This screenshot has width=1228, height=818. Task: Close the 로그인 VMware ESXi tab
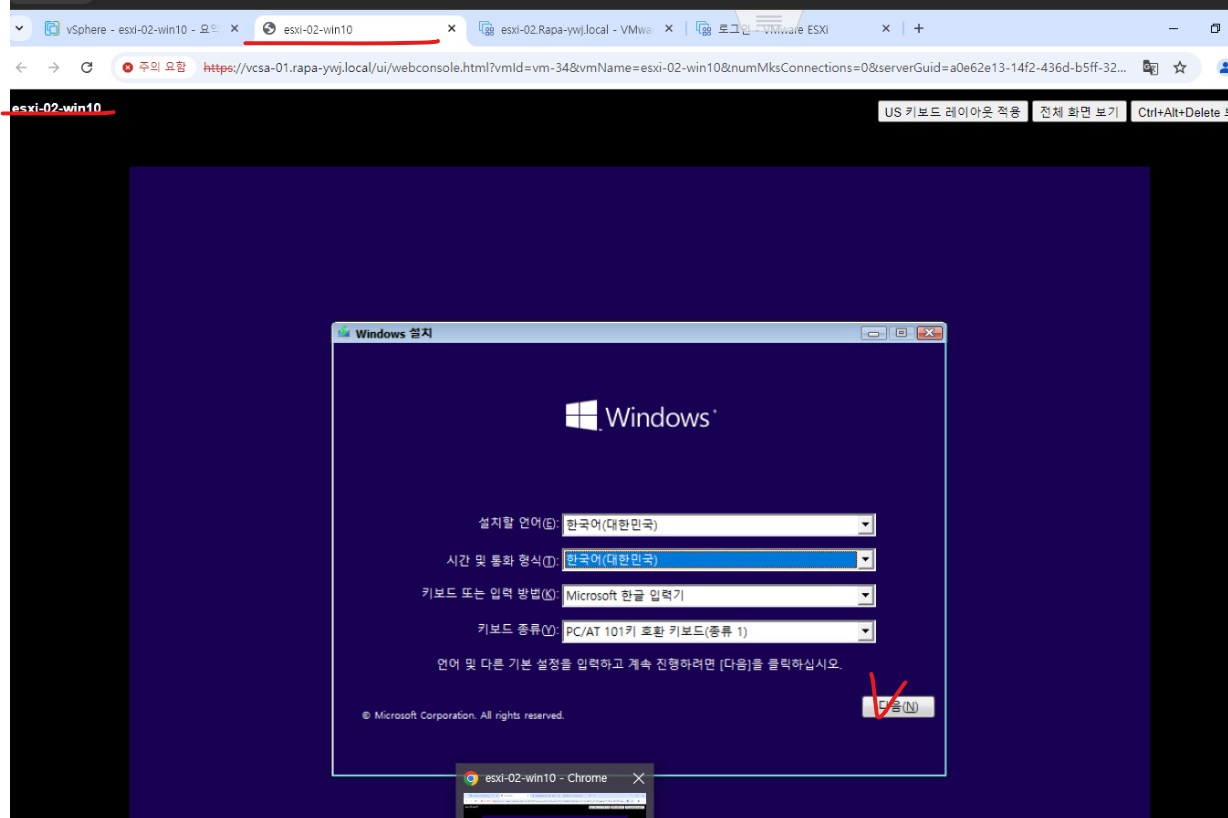click(x=886, y=29)
